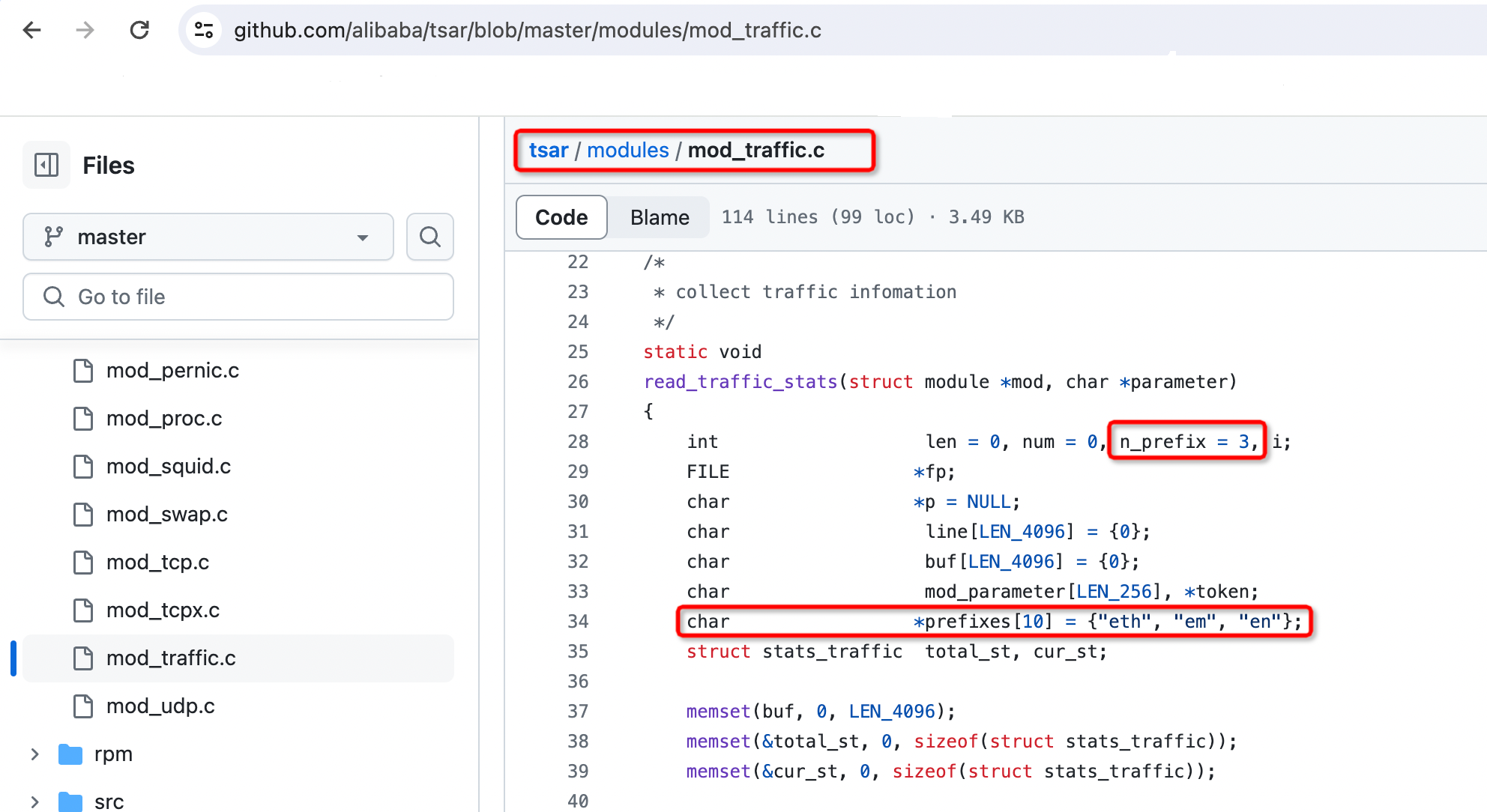
Task: Click the browser forward arrow
Action: click(85, 30)
